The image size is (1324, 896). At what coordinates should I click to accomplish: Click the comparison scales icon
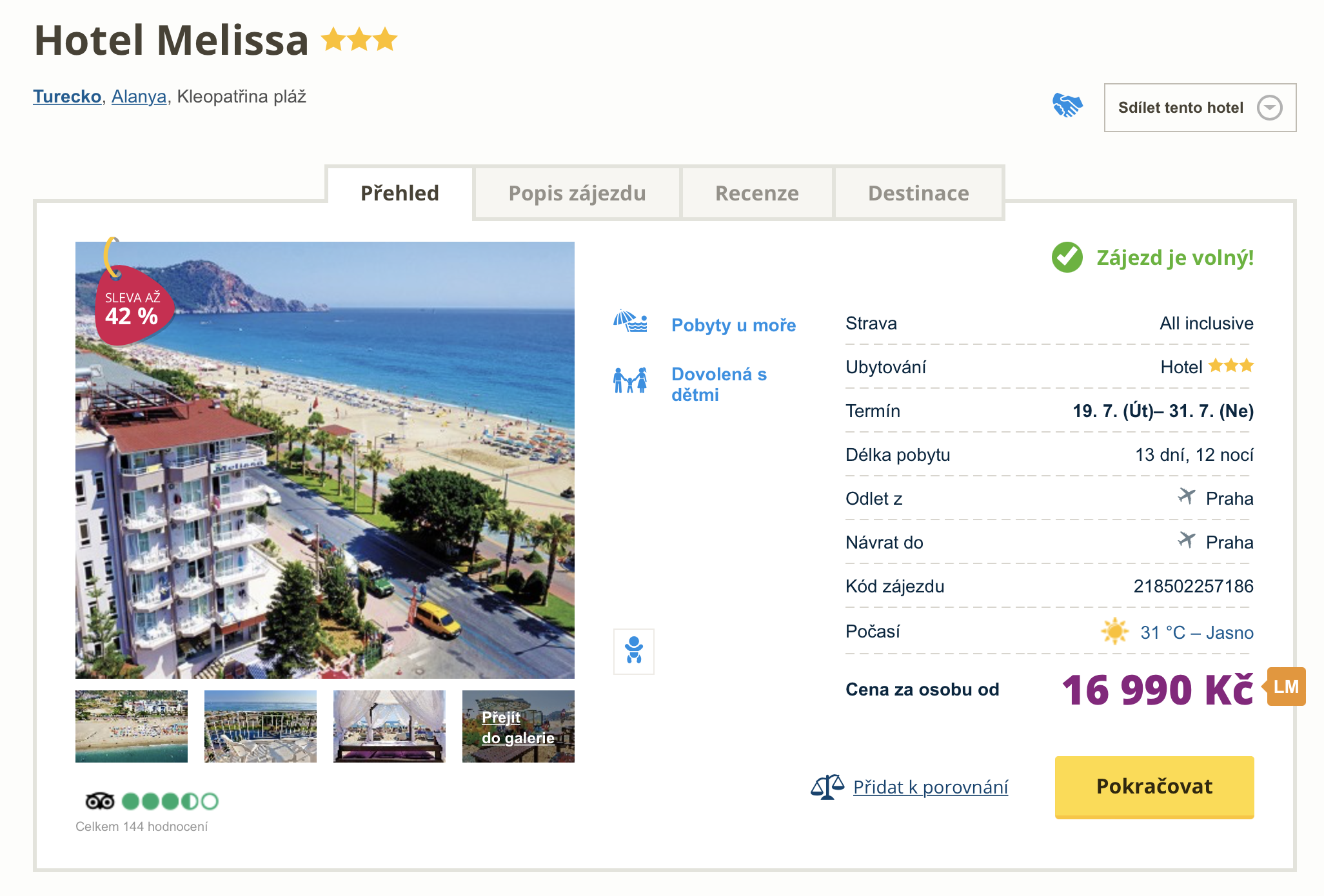827,787
